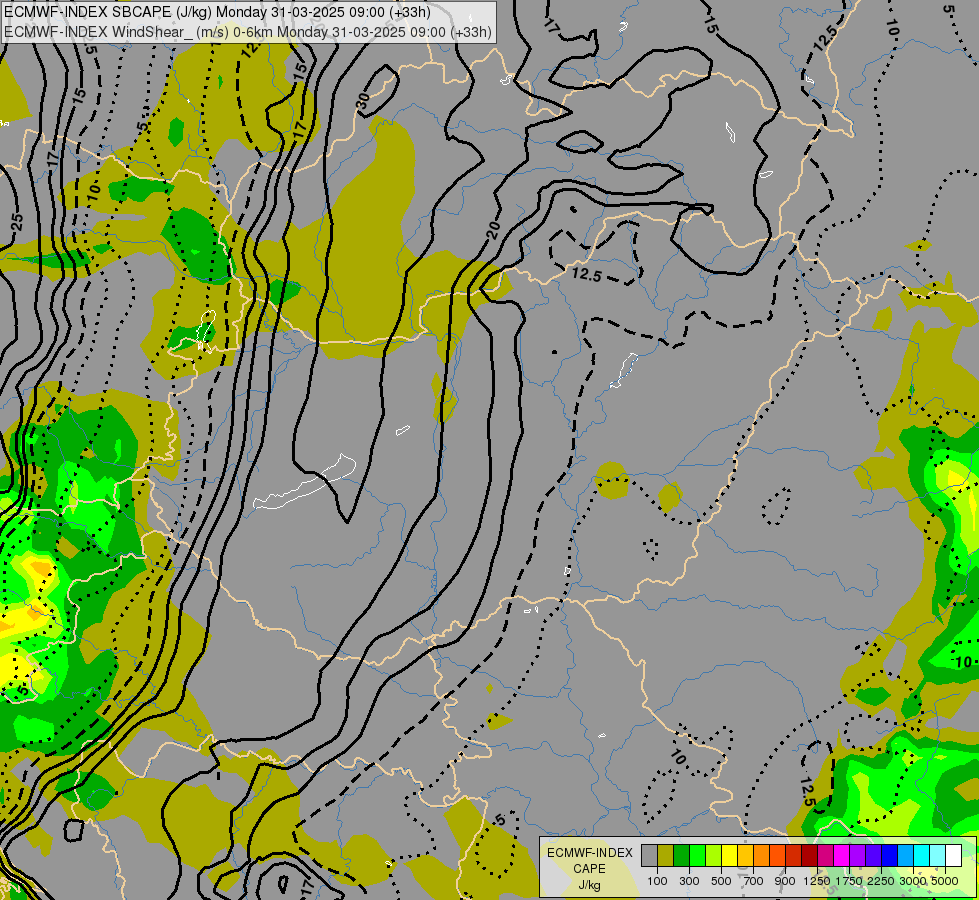Pick the white swatch after the 5000 tick
Image resolution: width=979 pixels, height=900 pixels.
(x=953, y=855)
